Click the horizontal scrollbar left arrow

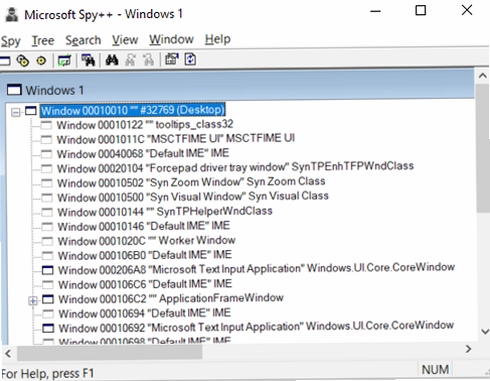tap(8, 353)
